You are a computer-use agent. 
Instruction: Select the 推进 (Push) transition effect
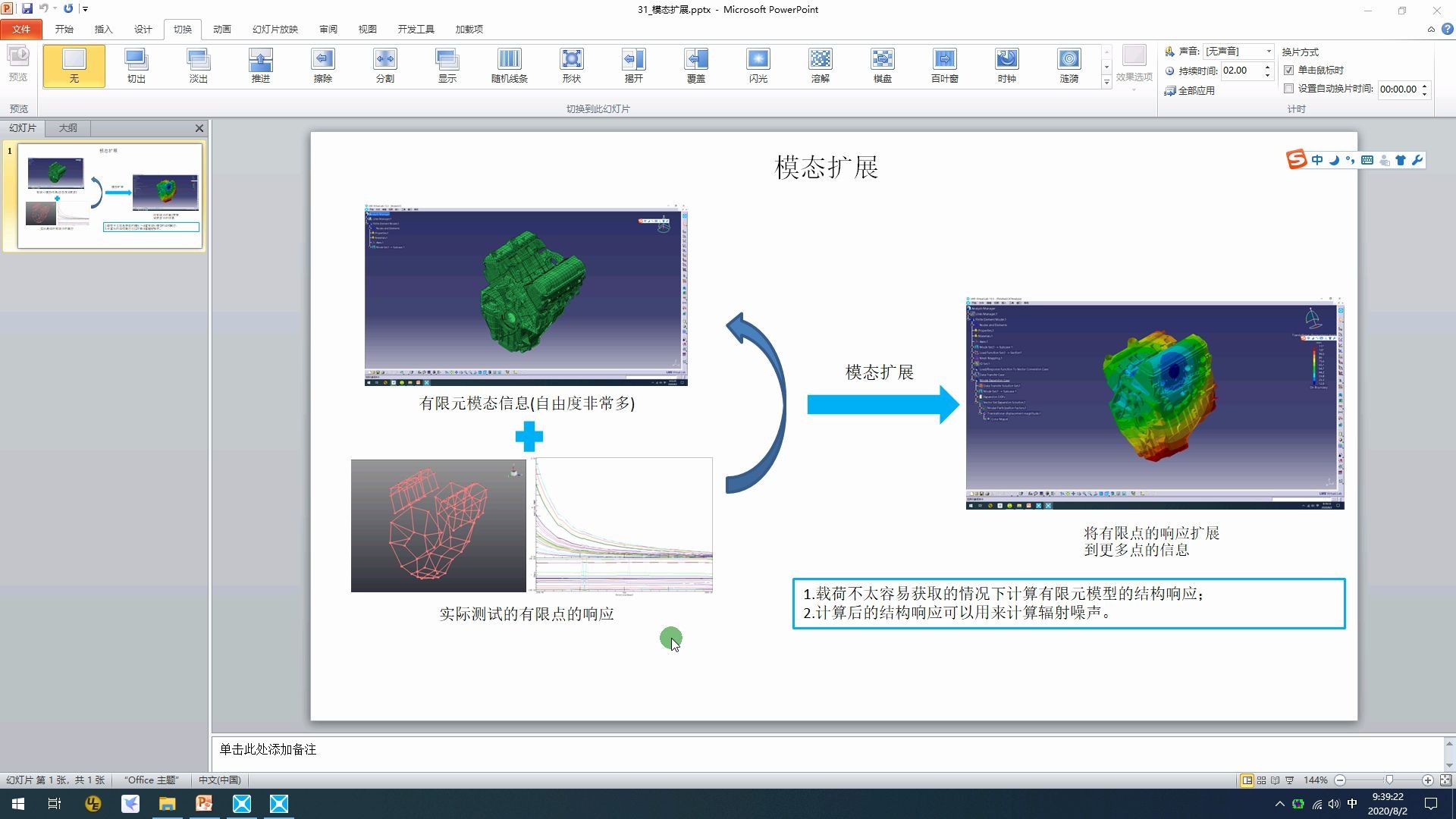point(260,65)
